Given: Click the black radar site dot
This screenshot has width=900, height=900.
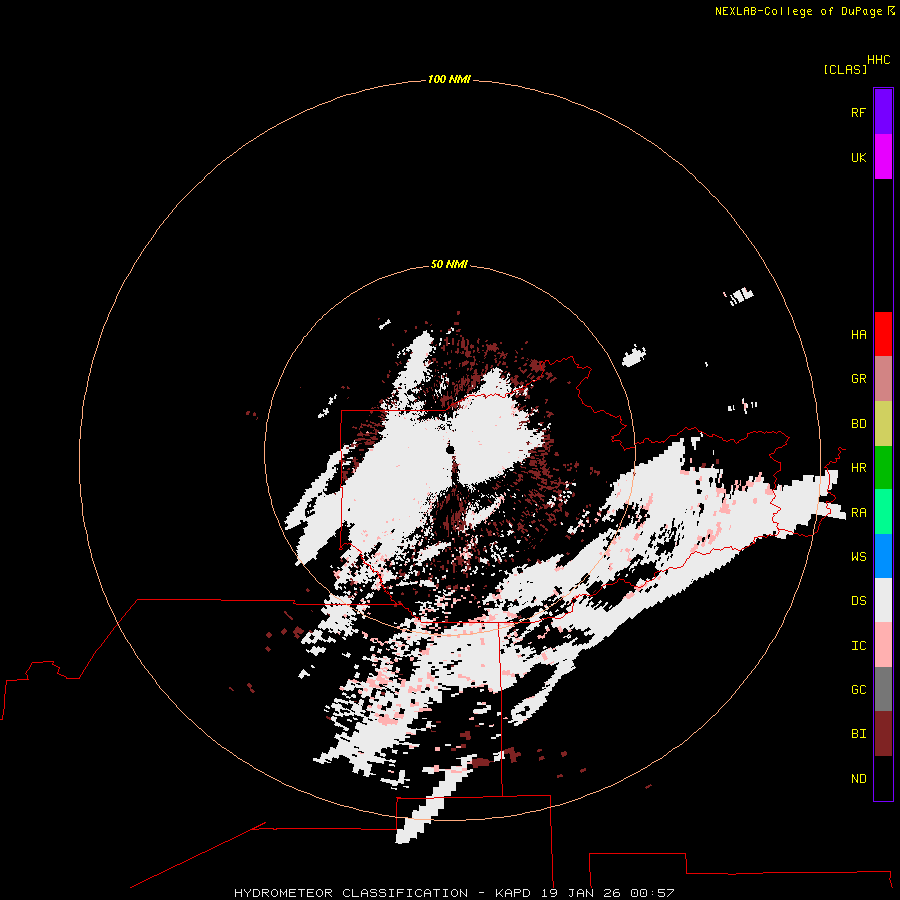Looking at the screenshot, I should pyautogui.click(x=450, y=449).
